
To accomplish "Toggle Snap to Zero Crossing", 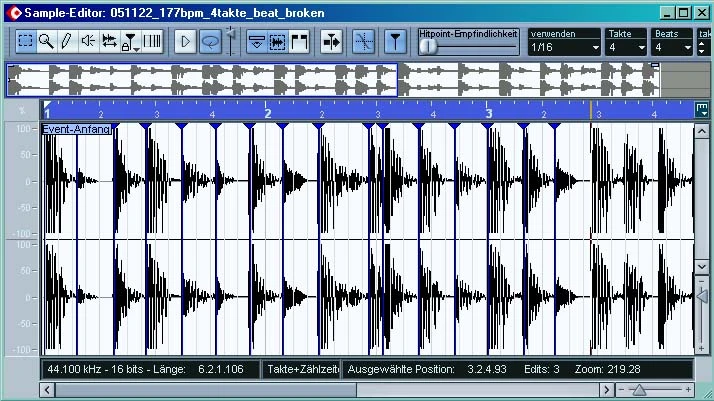I will click(x=363, y=42).
